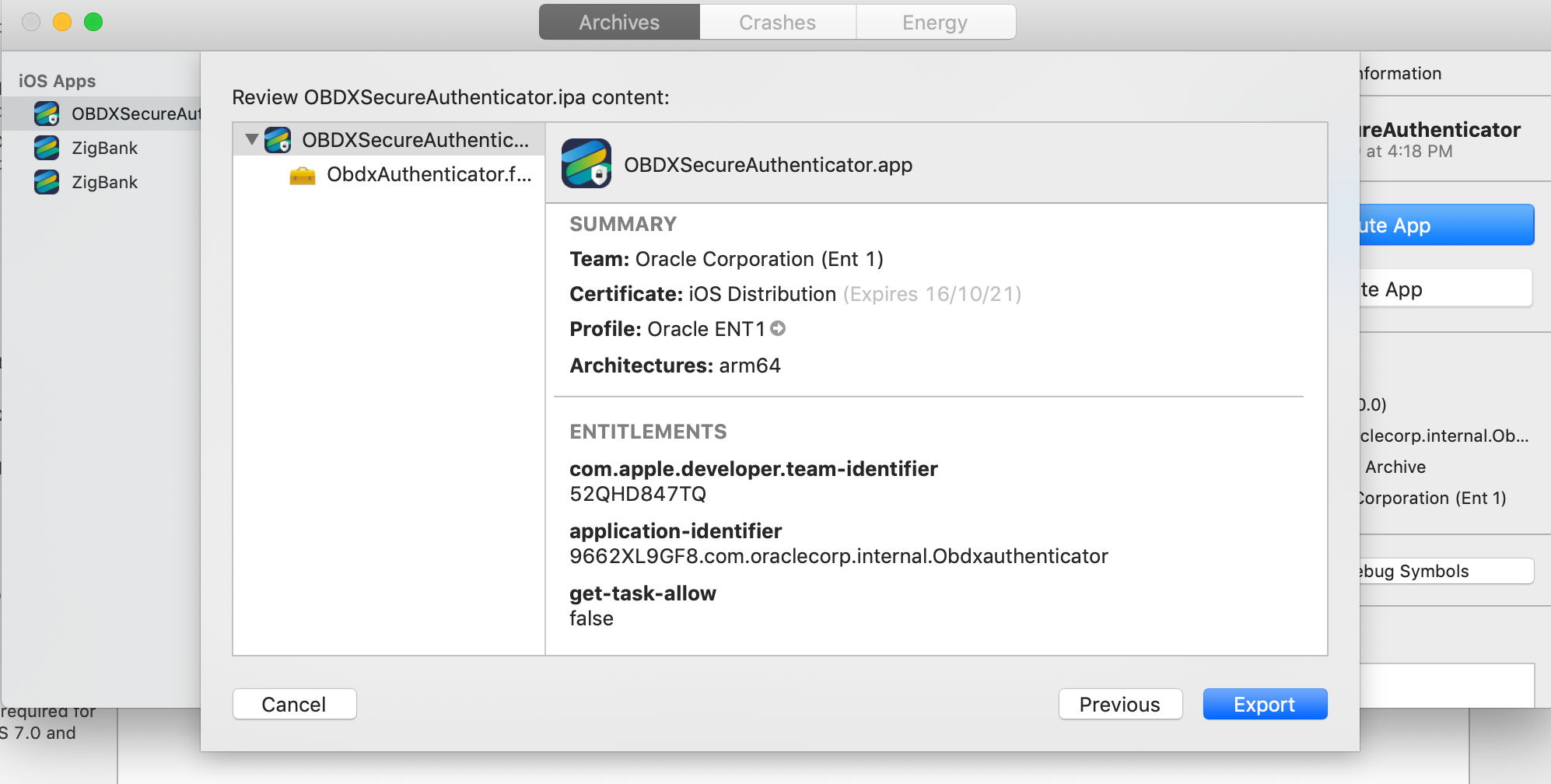
Task: Click the yellow minimize window button
Action: tap(62, 22)
